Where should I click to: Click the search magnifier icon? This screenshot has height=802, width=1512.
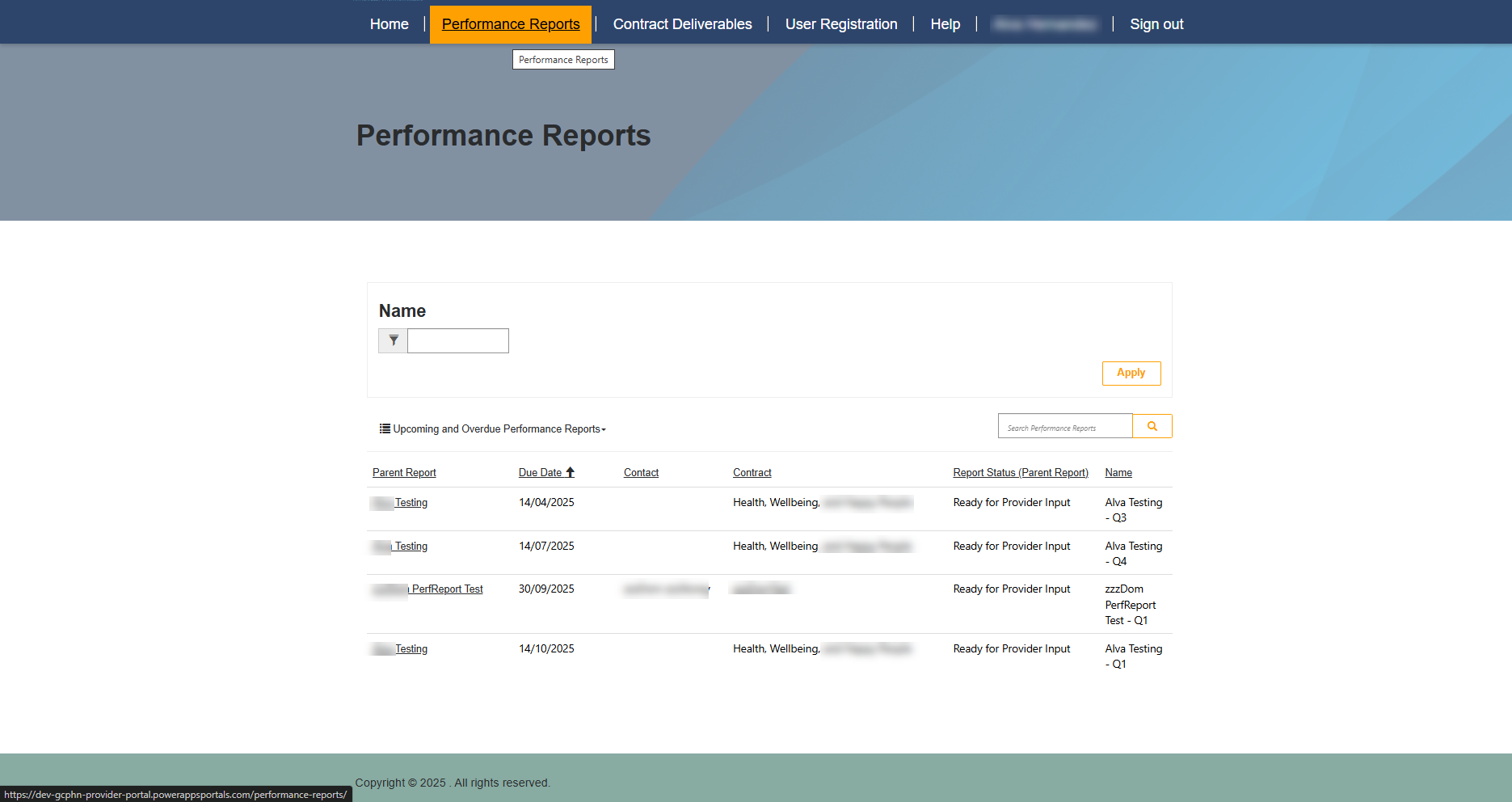point(1152,425)
